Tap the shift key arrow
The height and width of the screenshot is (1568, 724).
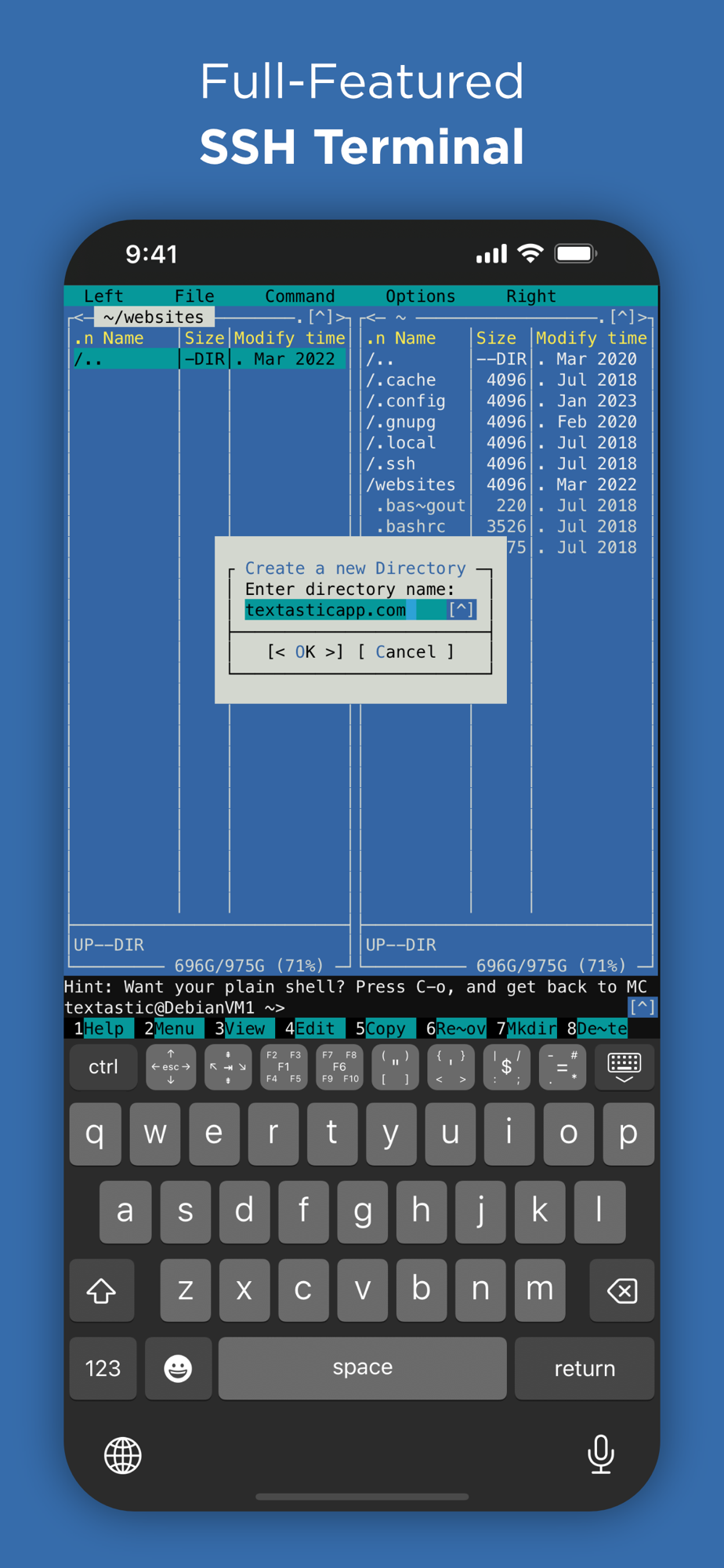point(102,1290)
